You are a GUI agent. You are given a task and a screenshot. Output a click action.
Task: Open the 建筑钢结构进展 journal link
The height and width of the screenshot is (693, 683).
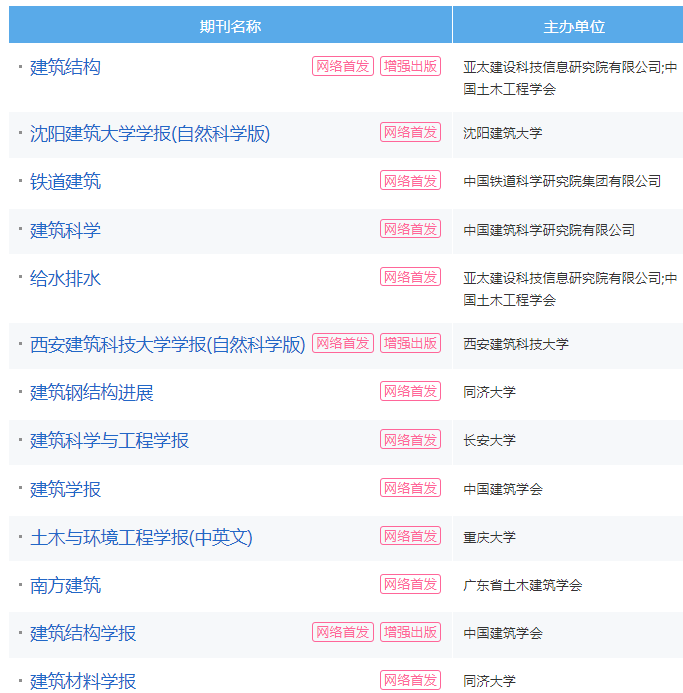click(x=92, y=392)
